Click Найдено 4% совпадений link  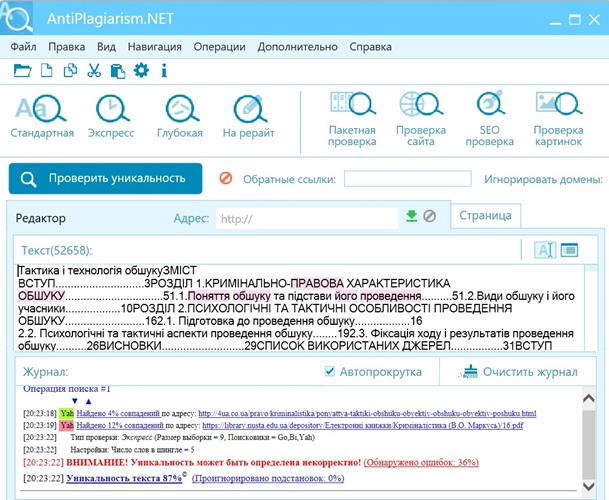(118, 413)
